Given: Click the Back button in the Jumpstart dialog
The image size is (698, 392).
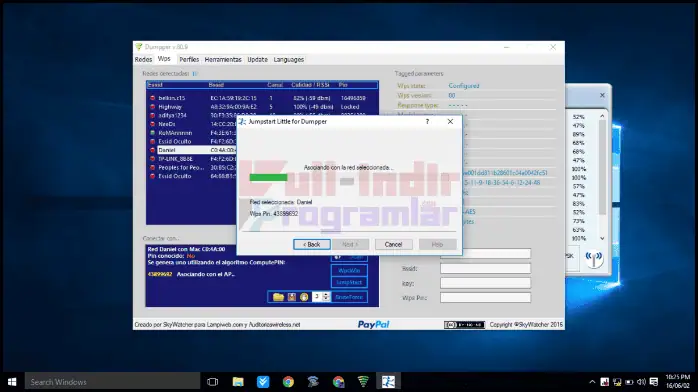Looking at the screenshot, I should tap(312, 244).
